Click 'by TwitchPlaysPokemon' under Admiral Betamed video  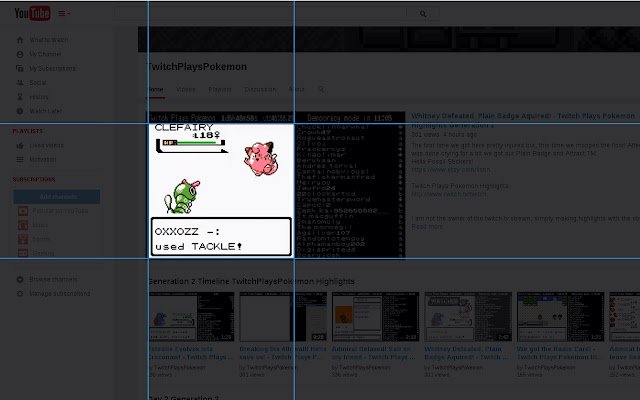click(361, 368)
